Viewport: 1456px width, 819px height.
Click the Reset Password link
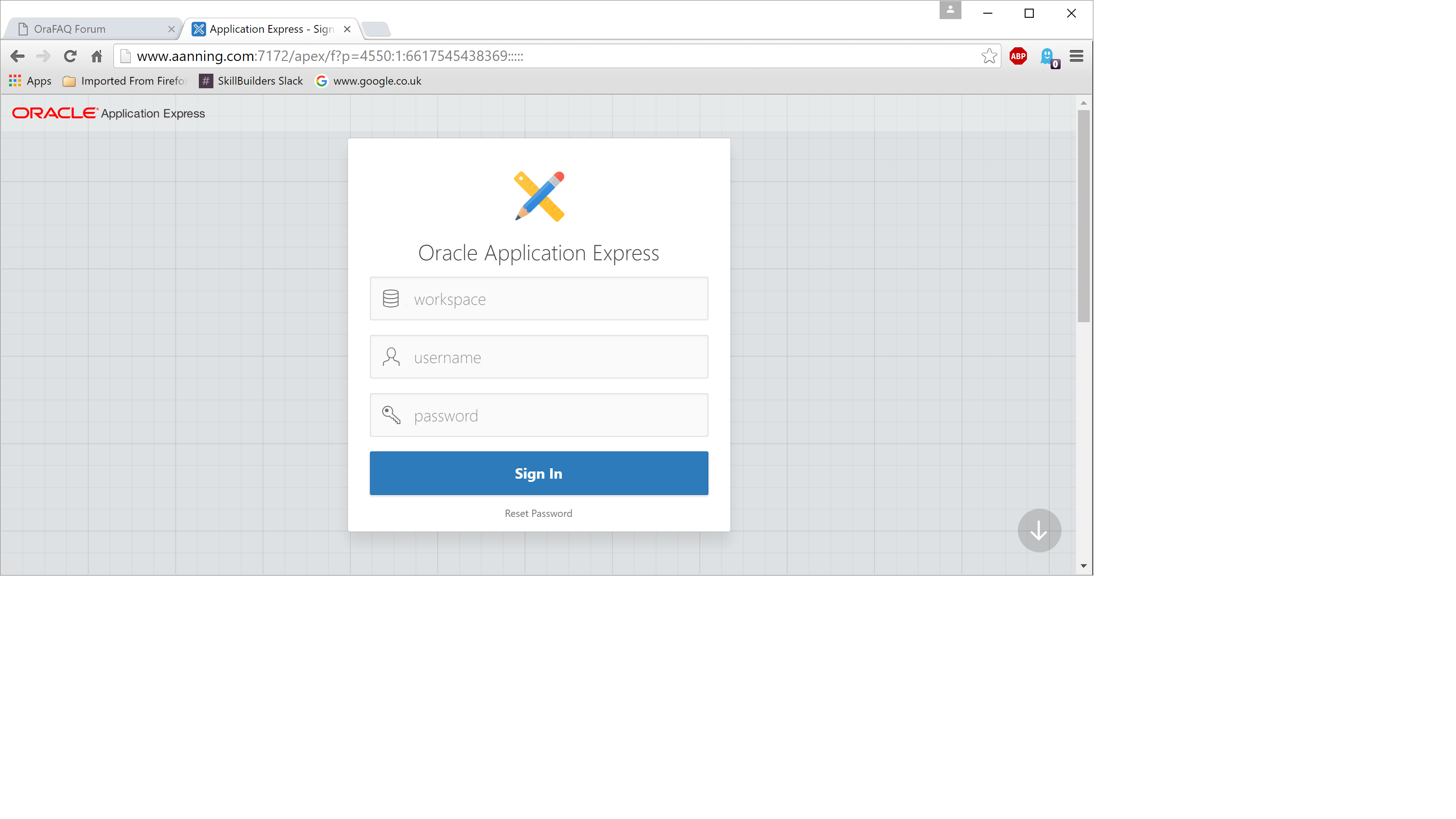point(538,513)
